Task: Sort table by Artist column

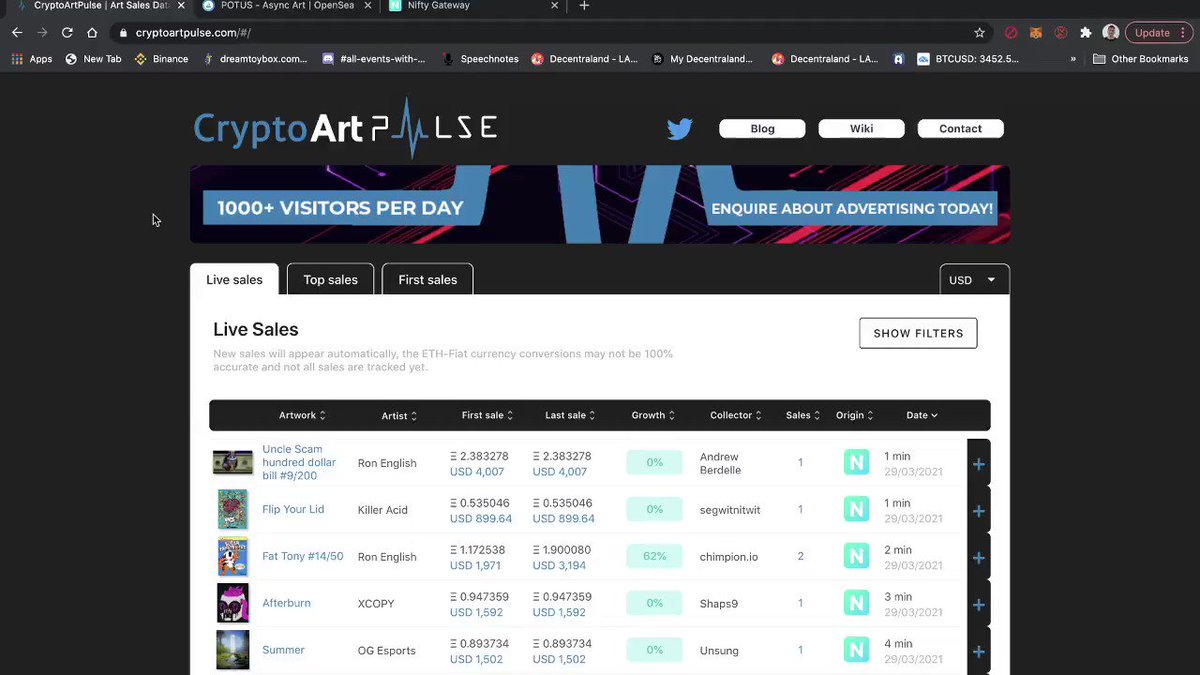Action: click(x=399, y=416)
